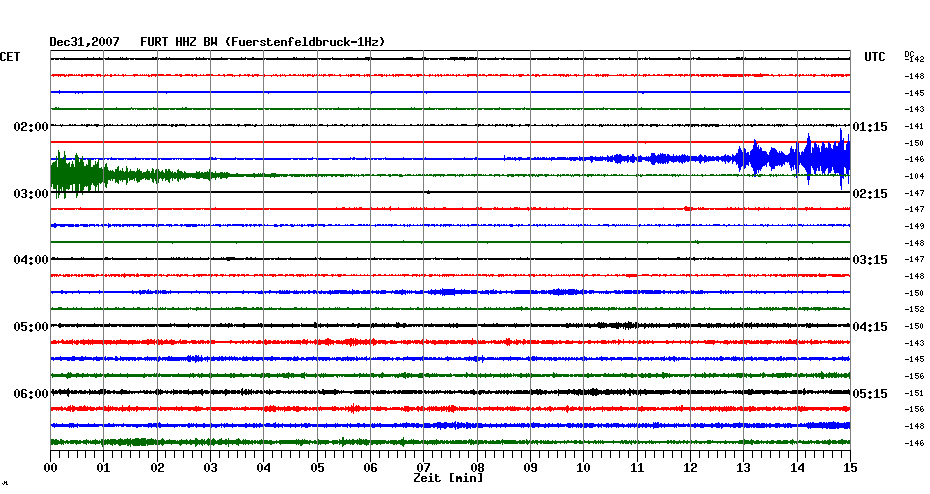Click the minute axis tick label 07
Viewport: 930px width, 494px height.
click(423, 468)
